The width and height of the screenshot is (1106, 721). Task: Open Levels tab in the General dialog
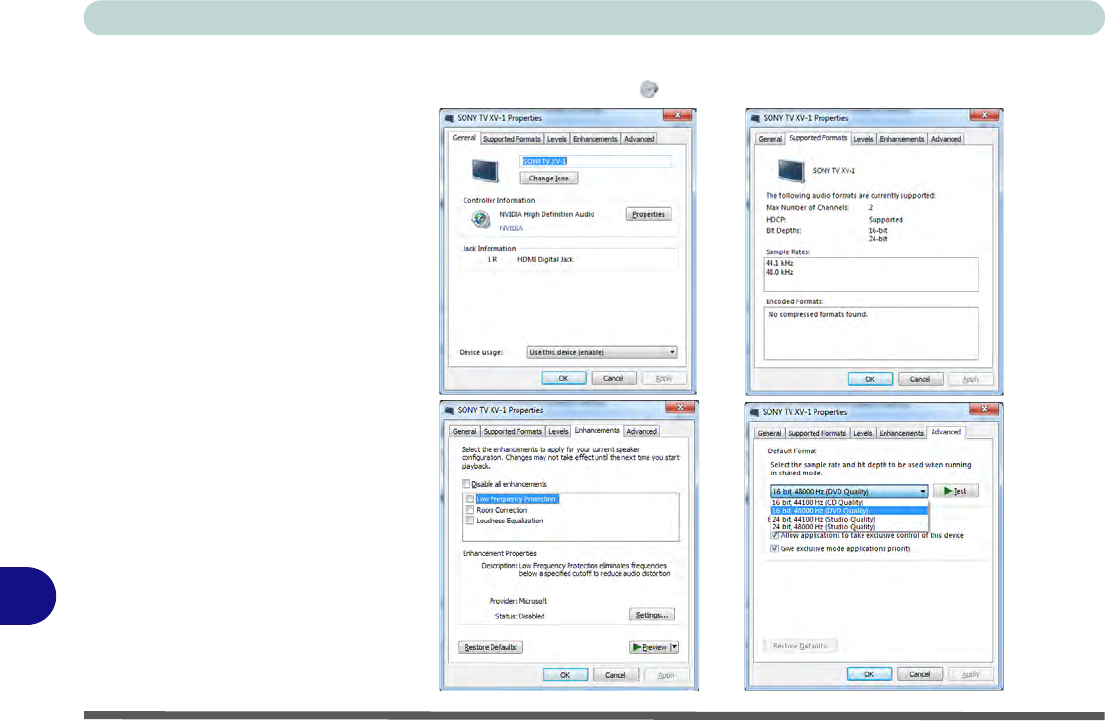557,139
